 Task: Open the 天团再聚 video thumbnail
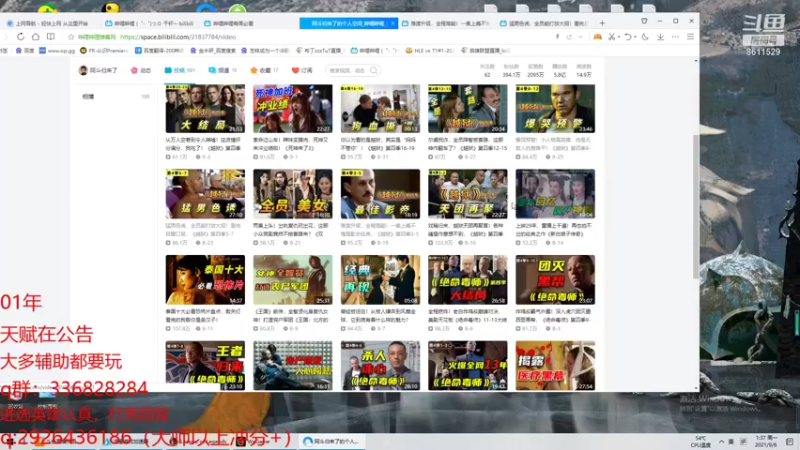click(468, 194)
